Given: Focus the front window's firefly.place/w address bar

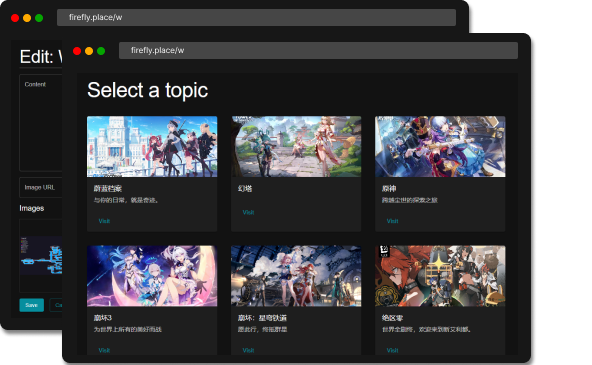Looking at the screenshot, I should pyautogui.click(x=318, y=51).
